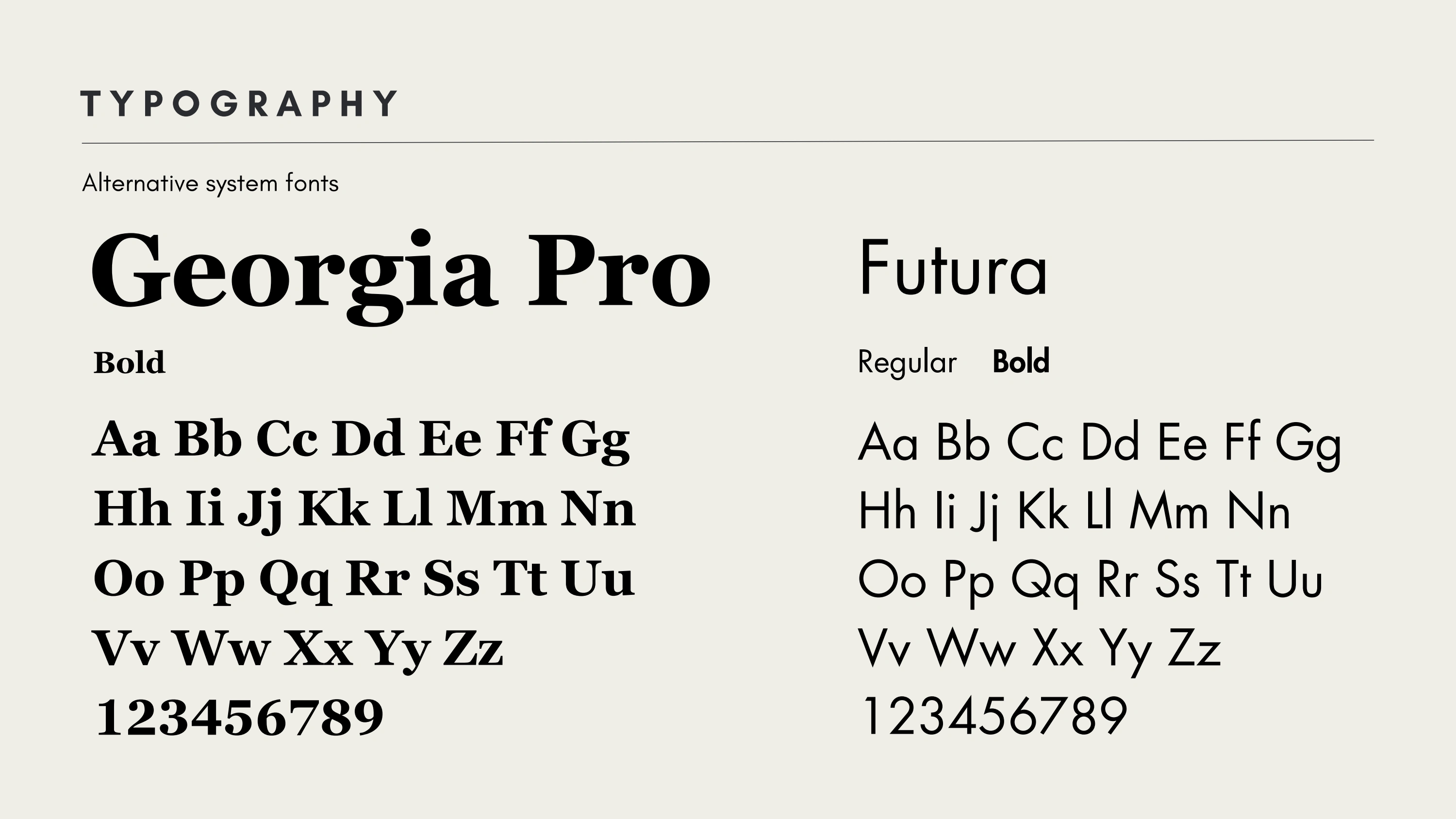Image resolution: width=1456 pixels, height=819 pixels.
Task: Click the large "Futura" title
Action: 953,268
